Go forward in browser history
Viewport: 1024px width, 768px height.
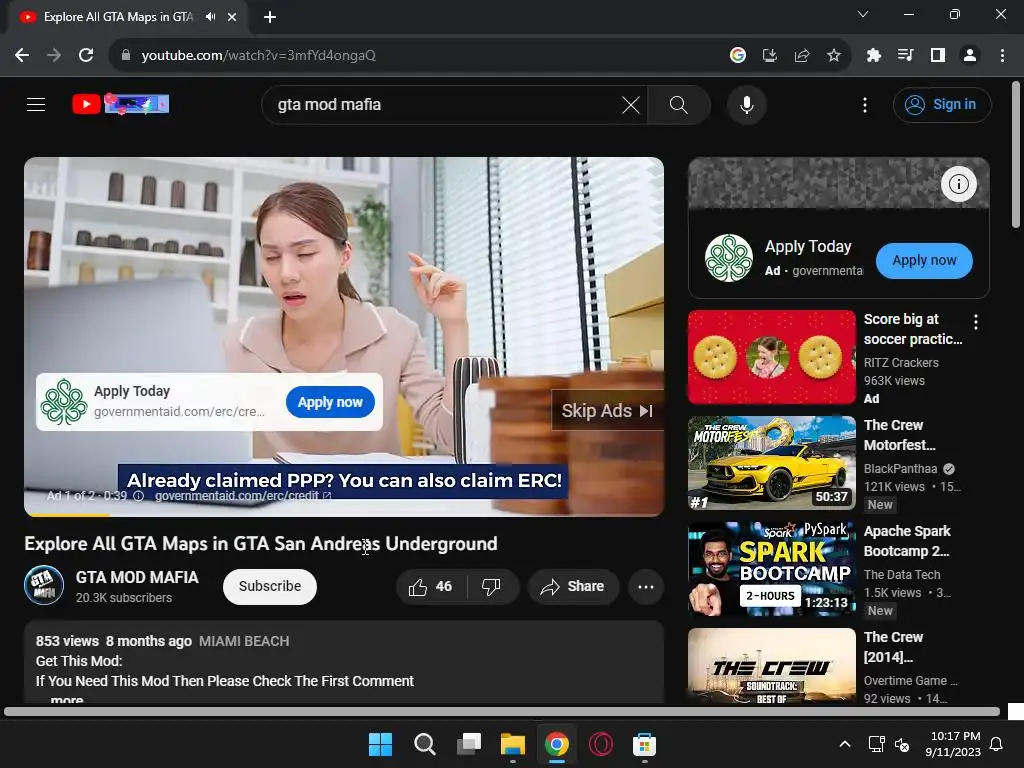coord(54,56)
